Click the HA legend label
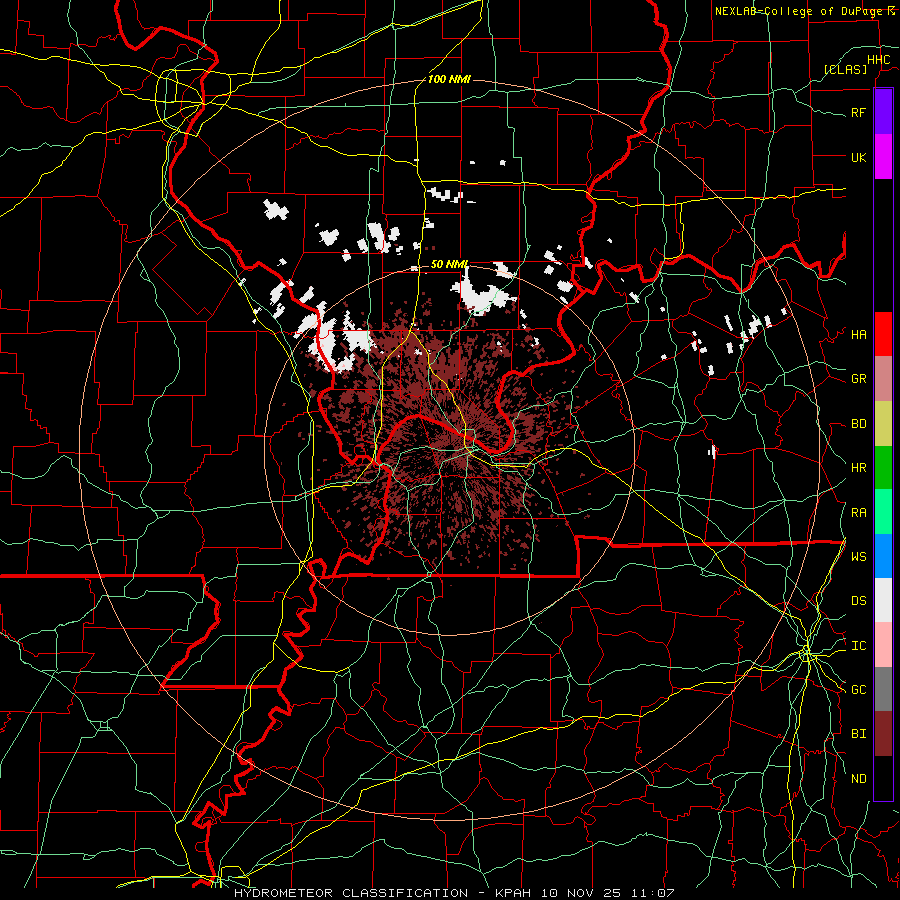Viewport: 900px width, 900px height. point(859,335)
